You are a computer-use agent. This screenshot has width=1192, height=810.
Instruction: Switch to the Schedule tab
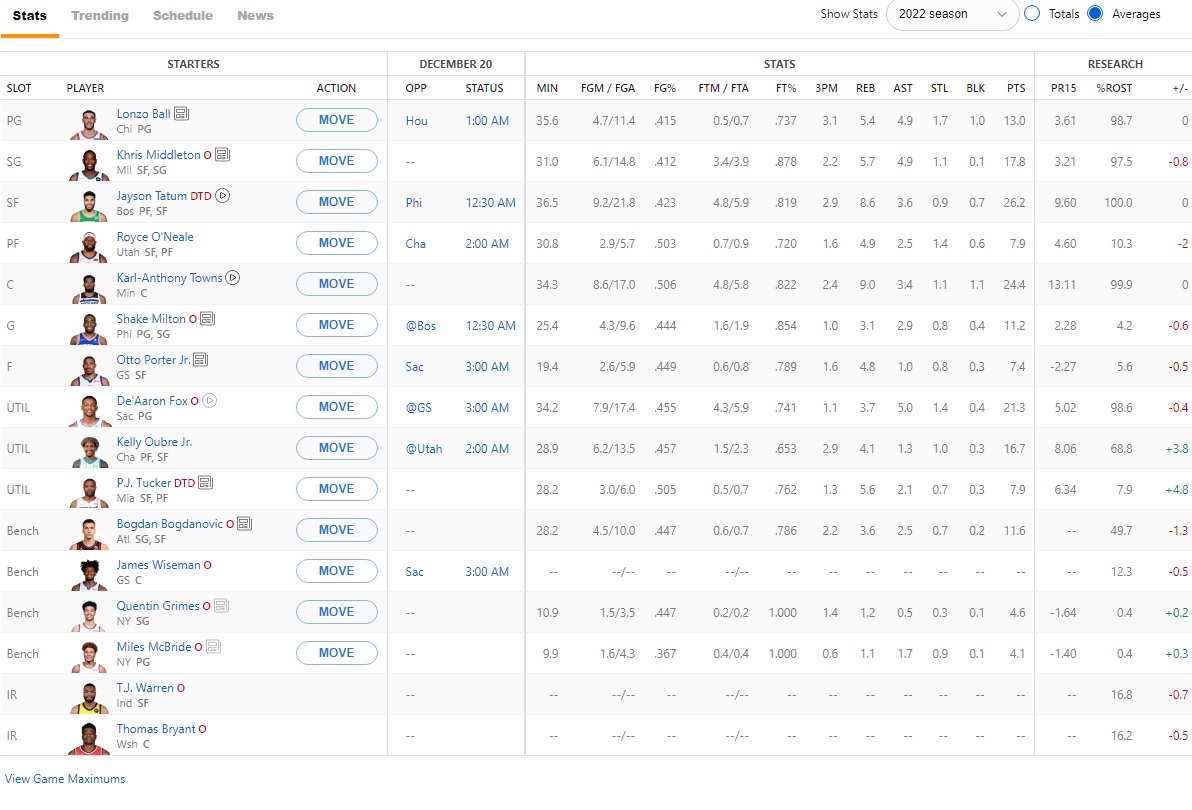pyautogui.click(x=182, y=16)
